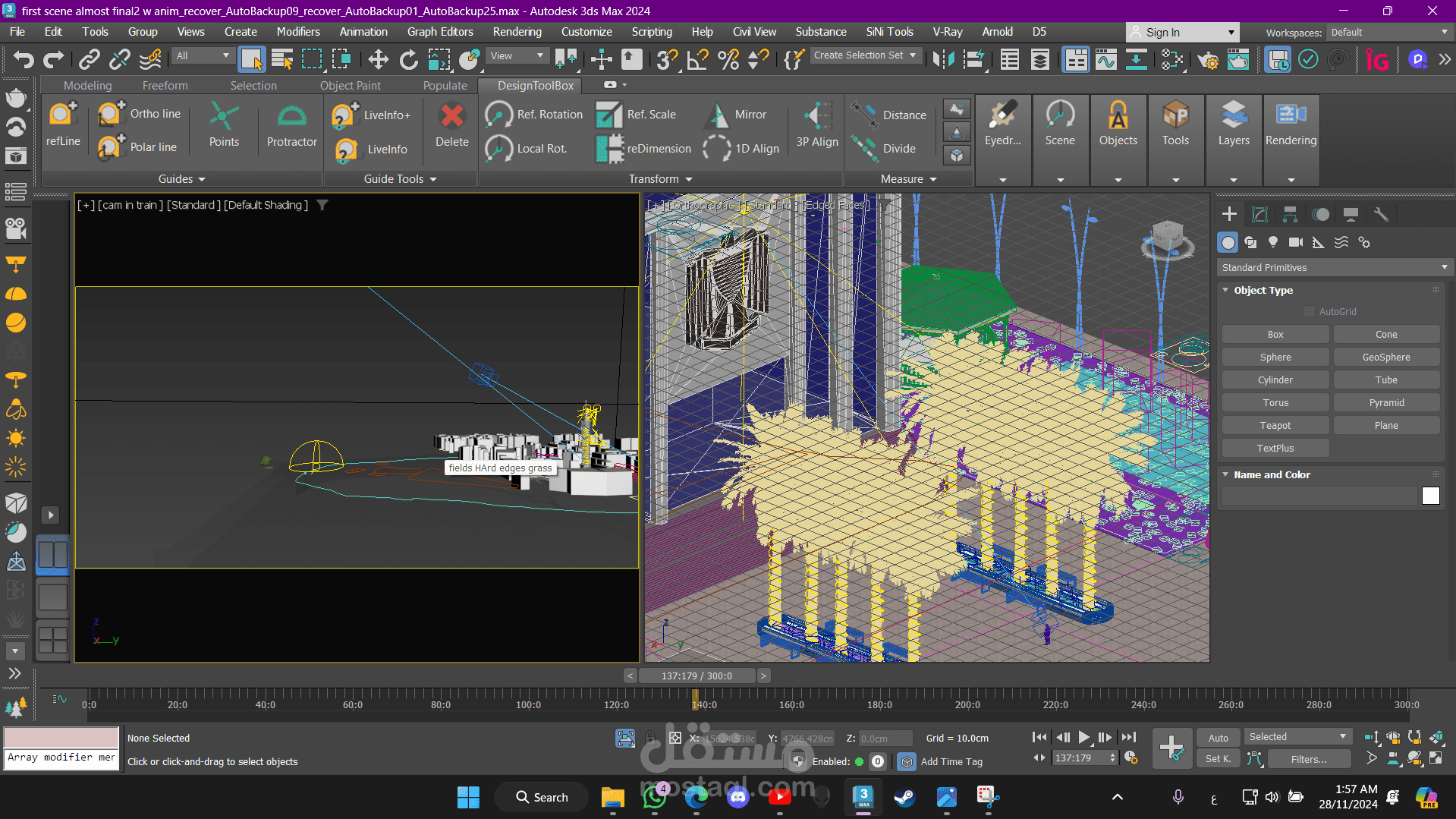Click the Undo arrow in main toolbar
Viewport: 1456px width, 819px height.
(x=24, y=59)
